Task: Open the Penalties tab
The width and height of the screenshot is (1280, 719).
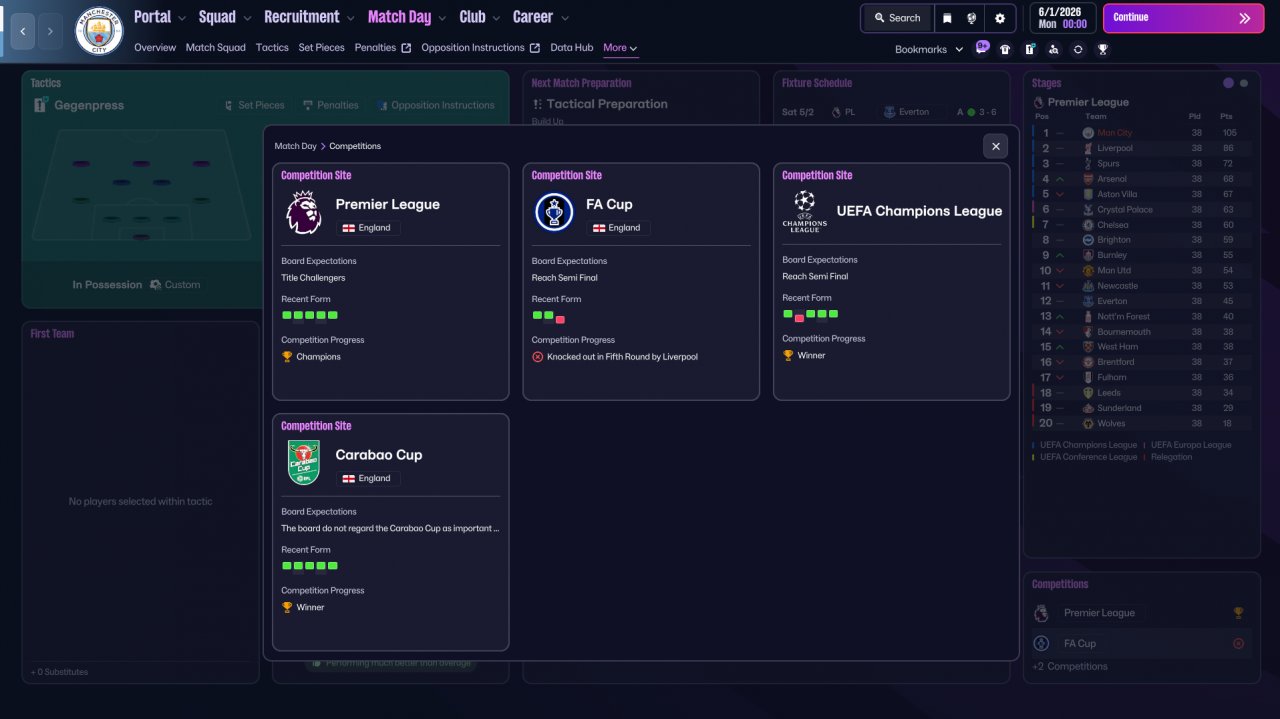Action: click(375, 48)
